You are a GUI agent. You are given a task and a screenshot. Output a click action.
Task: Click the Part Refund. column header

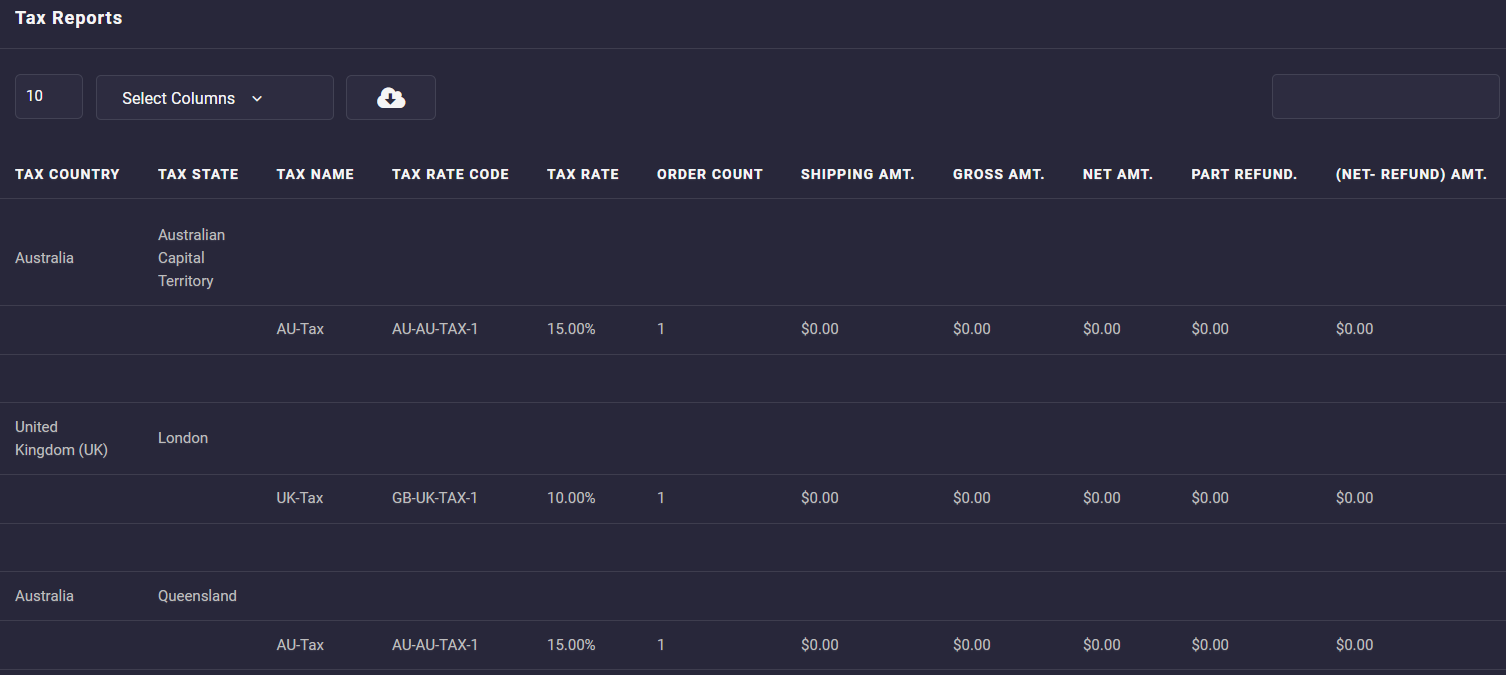[1244, 174]
